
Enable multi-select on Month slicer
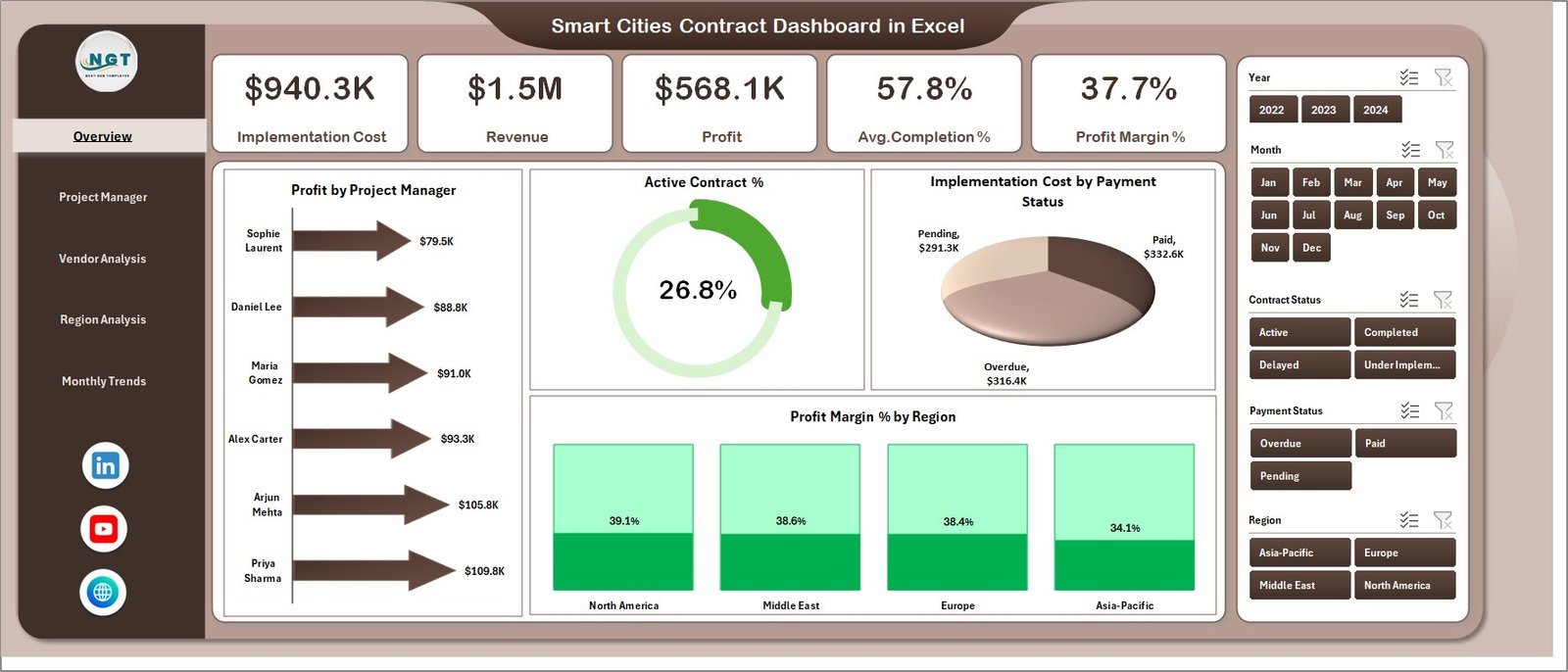1410,150
